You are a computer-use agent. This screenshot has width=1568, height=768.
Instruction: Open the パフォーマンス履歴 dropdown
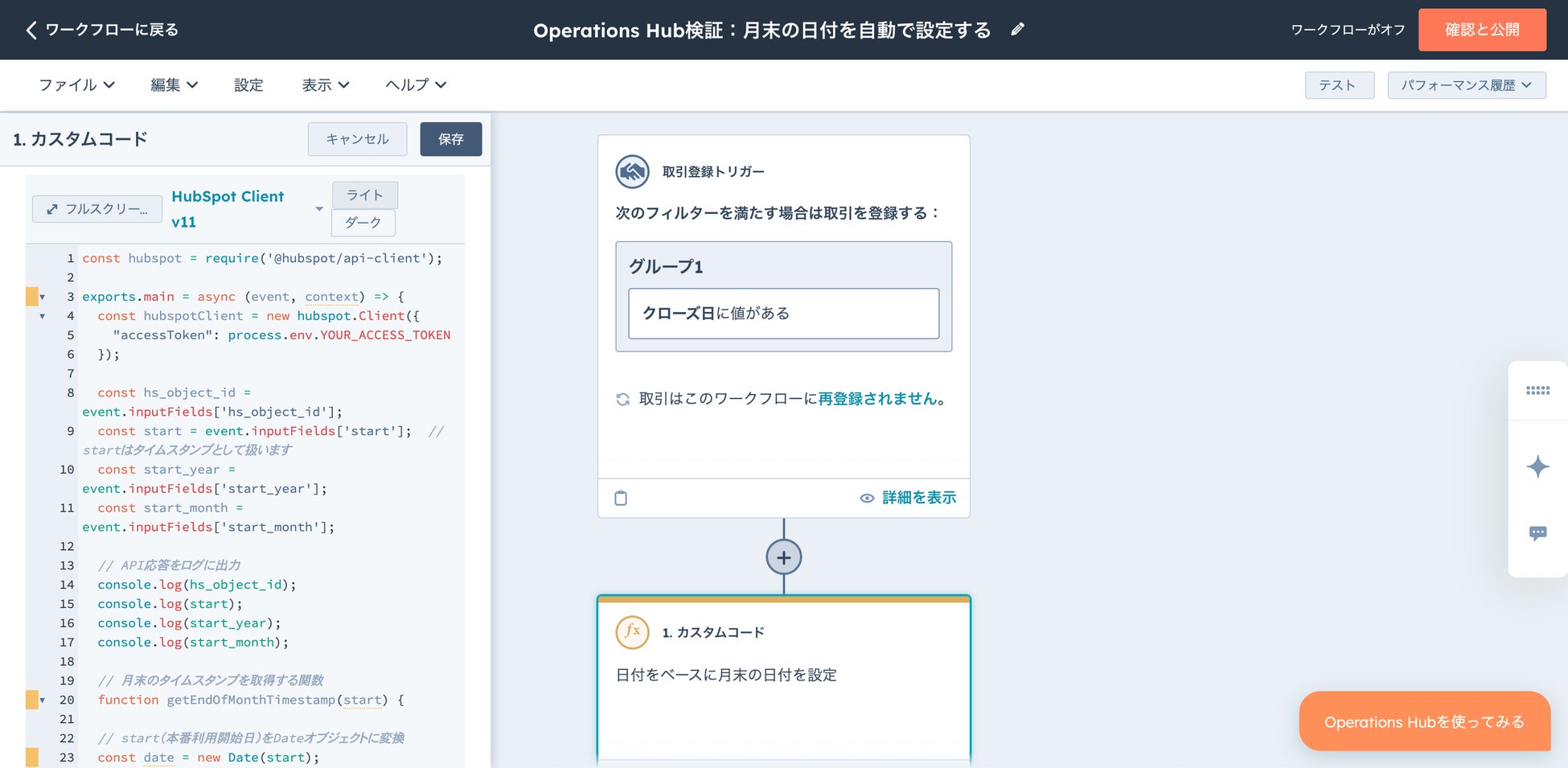pos(1467,85)
